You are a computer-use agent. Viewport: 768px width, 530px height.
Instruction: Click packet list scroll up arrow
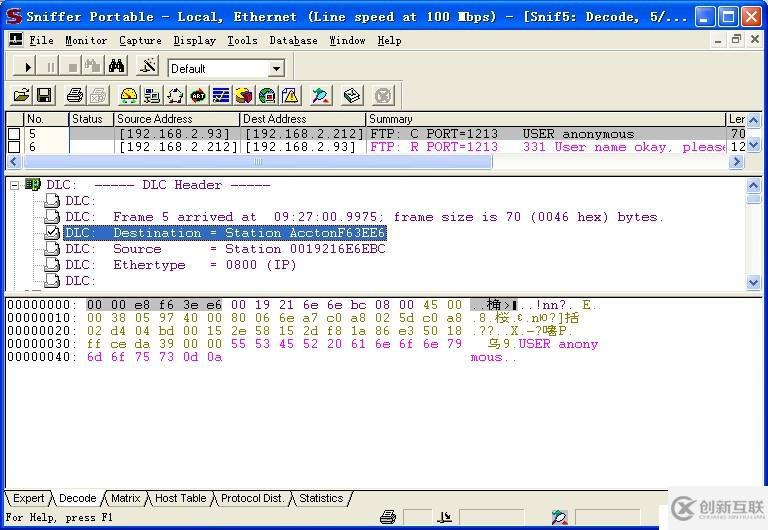tap(753, 120)
